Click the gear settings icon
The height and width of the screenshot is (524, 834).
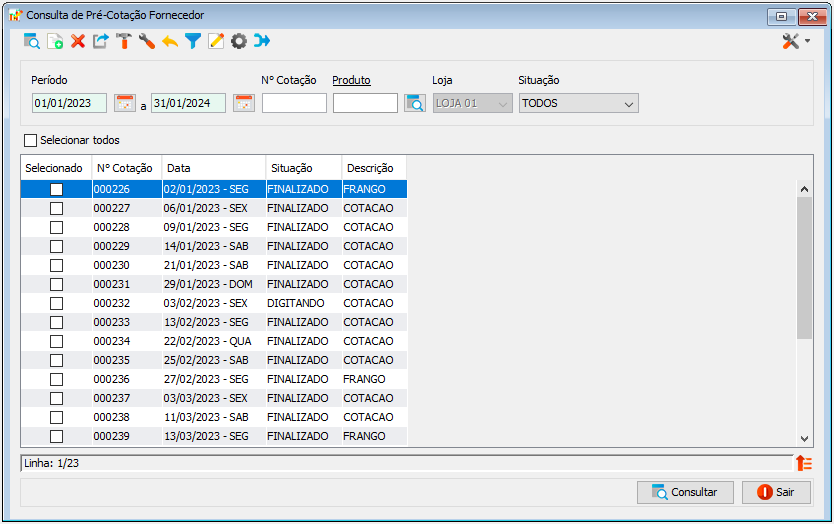point(239,41)
